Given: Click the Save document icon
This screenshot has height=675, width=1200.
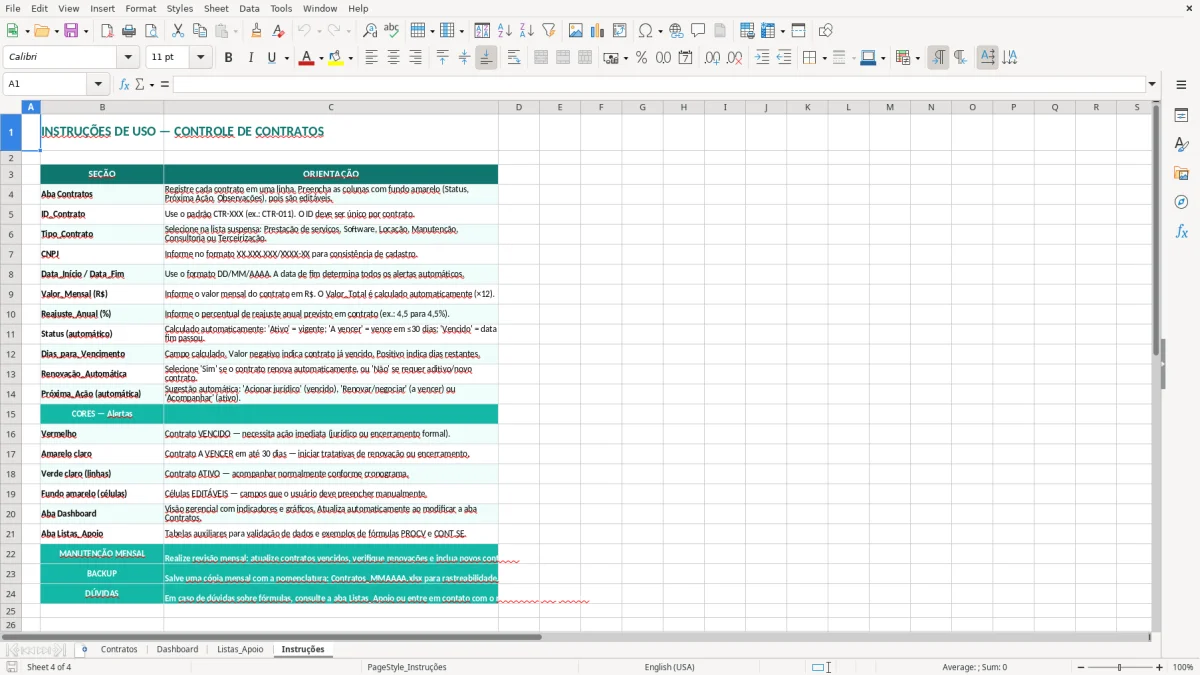Looking at the screenshot, I should pyautogui.click(x=71, y=31).
